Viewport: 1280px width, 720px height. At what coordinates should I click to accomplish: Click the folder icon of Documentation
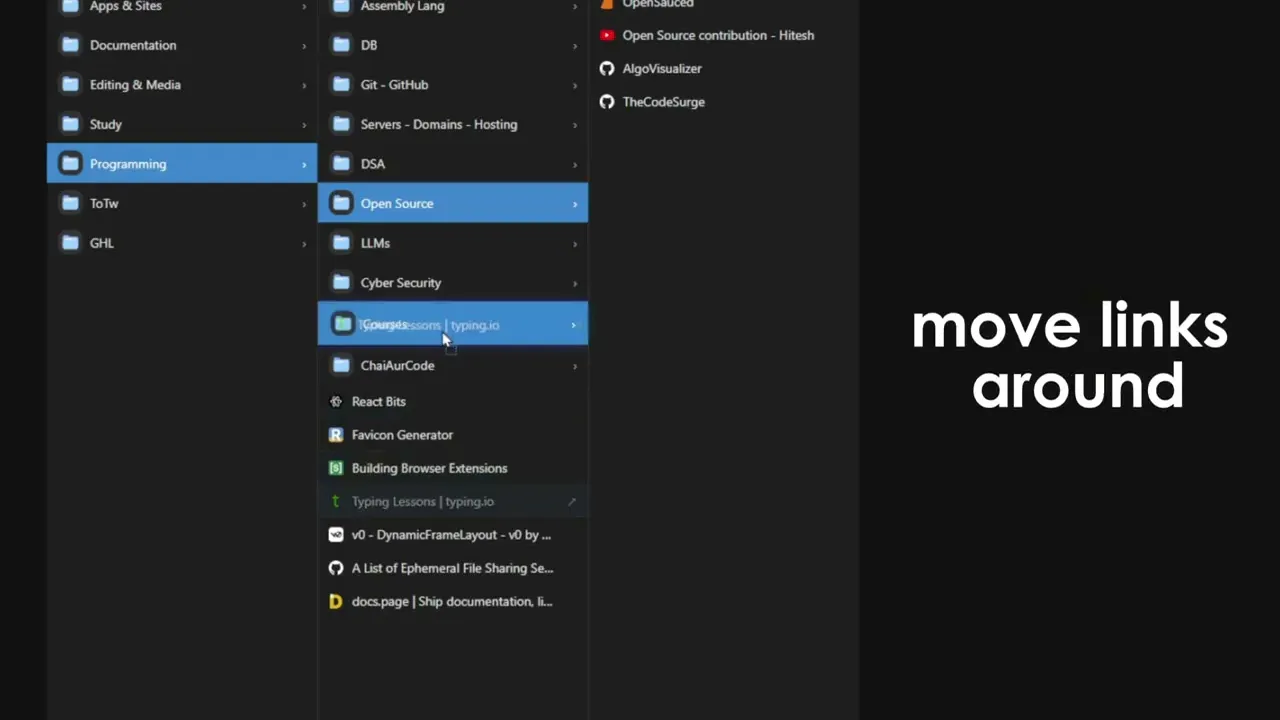pos(70,45)
